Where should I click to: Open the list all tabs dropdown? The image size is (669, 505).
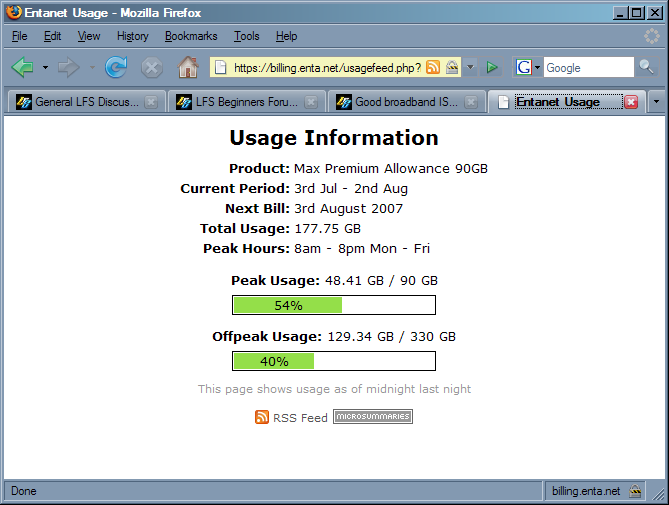click(656, 102)
